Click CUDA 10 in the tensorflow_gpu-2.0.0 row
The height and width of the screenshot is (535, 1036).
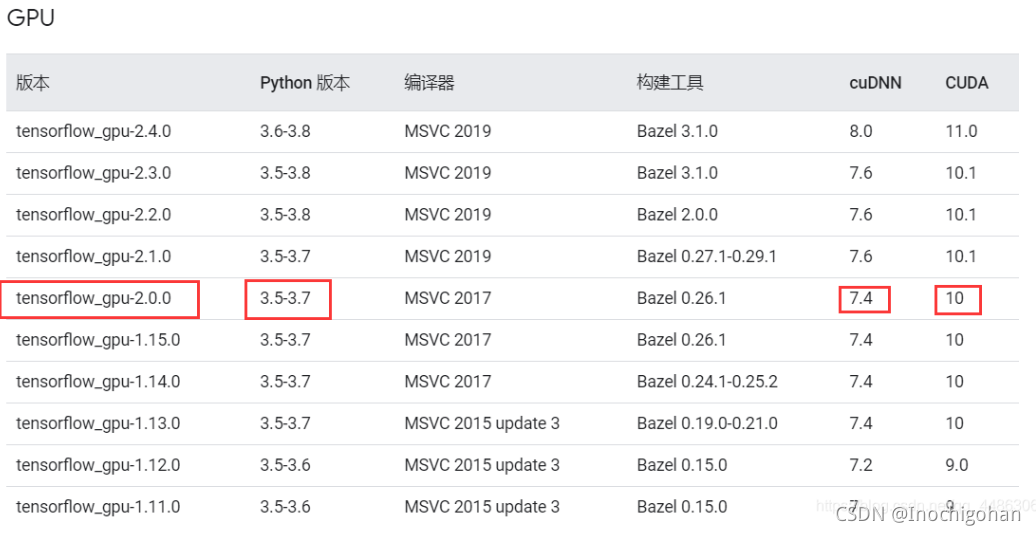(955, 298)
